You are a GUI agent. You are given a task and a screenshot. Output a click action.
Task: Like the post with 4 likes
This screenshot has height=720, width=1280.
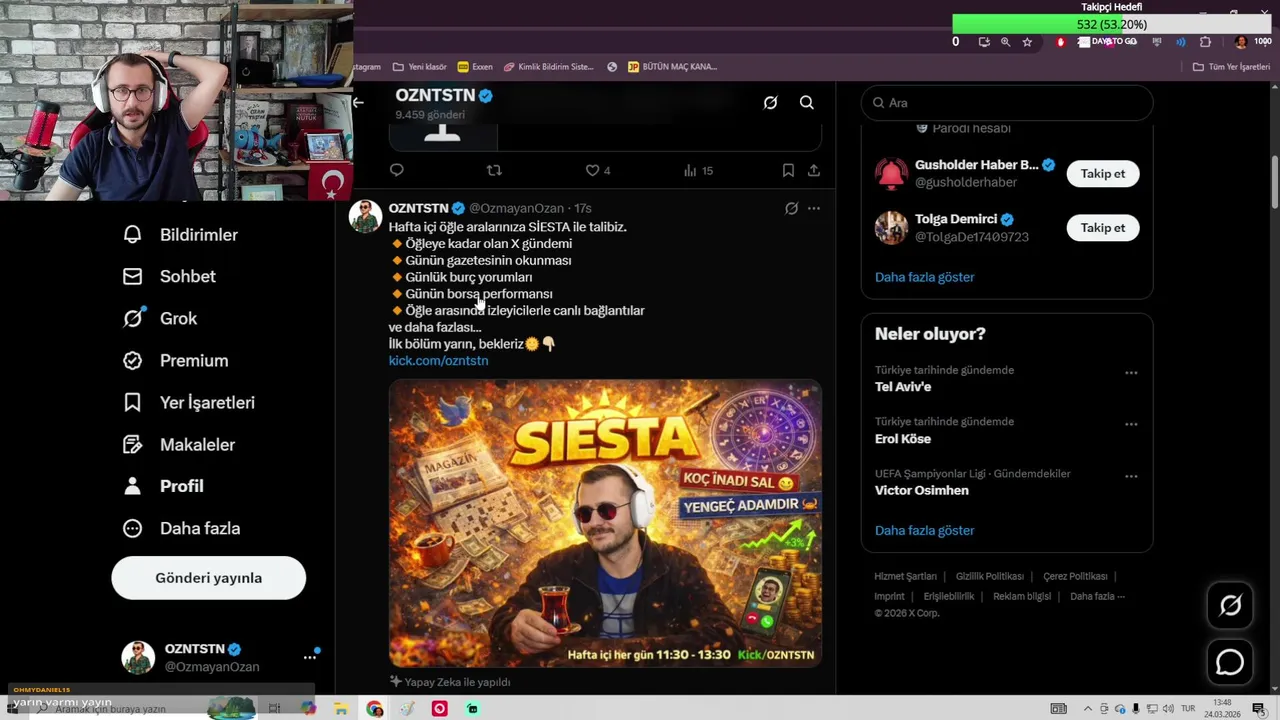click(597, 170)
